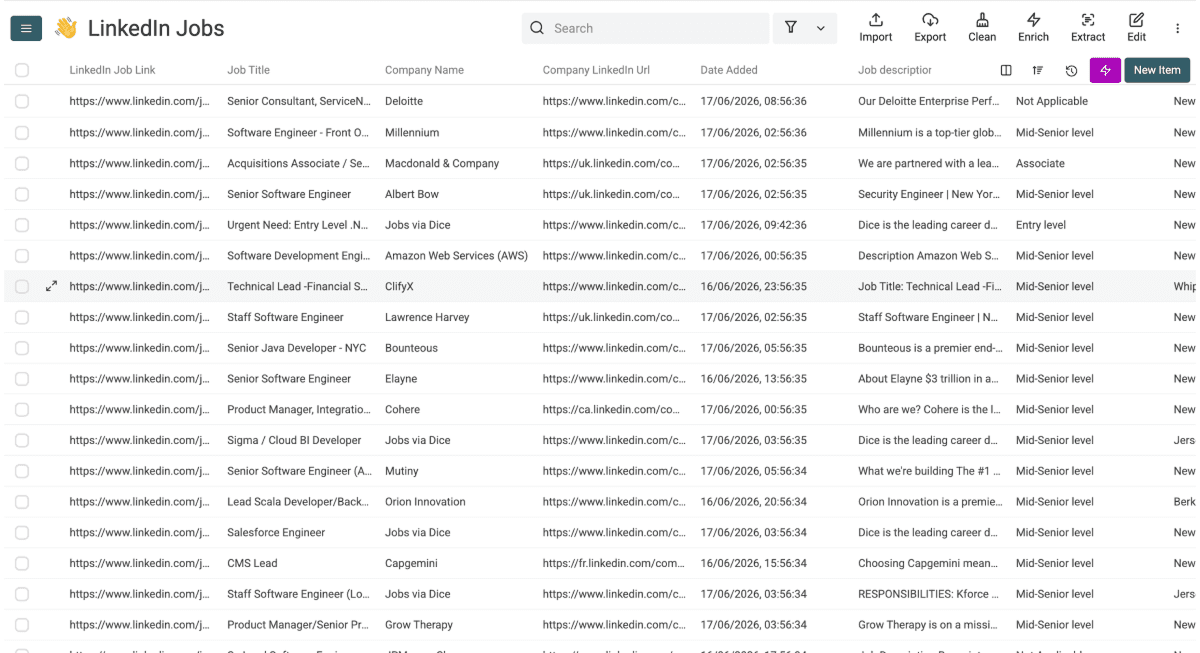Click the 'Elayne' company cell
The image size is (1200, 653).
click(x=401, y=378)
